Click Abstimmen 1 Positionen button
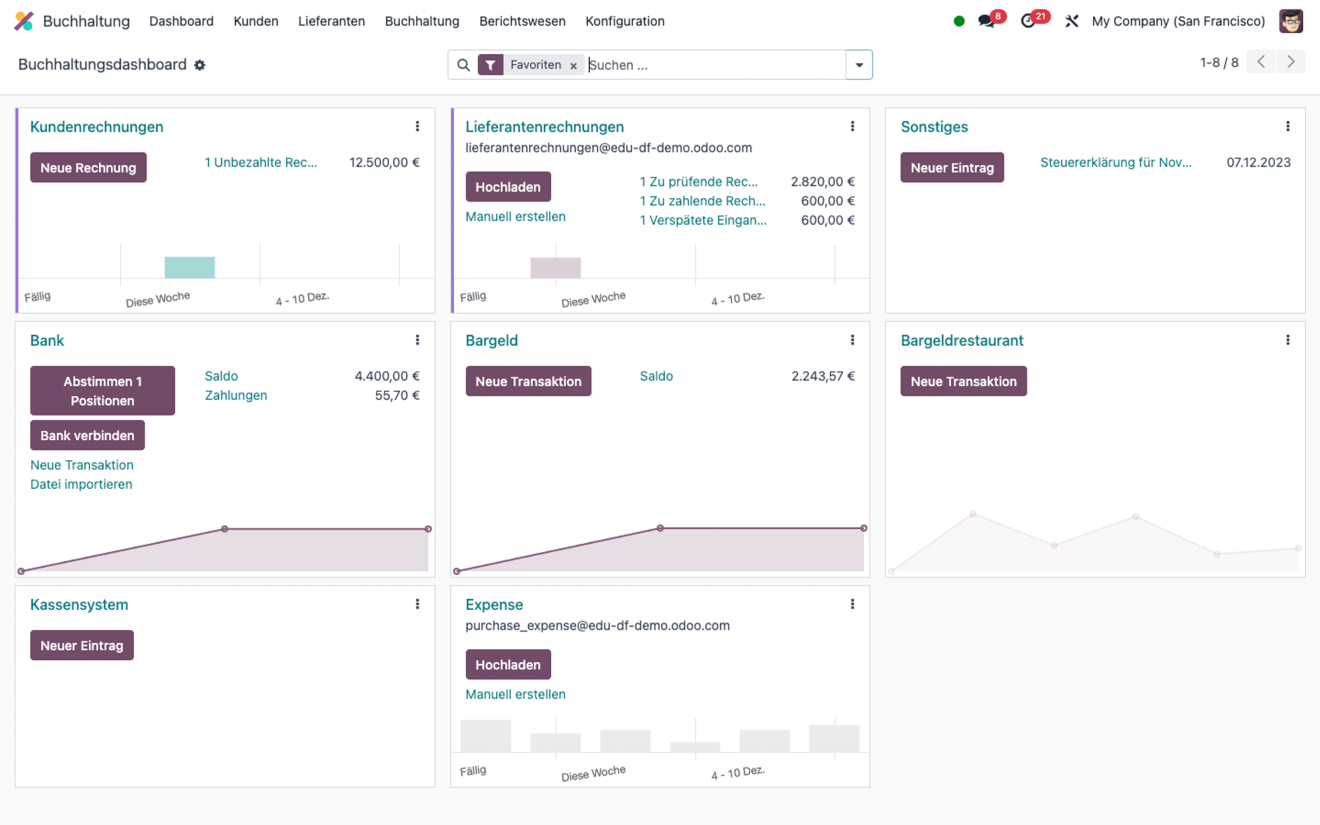Image resolution: width=1320 pixels, height=825 pixels. tap(102, 391)
